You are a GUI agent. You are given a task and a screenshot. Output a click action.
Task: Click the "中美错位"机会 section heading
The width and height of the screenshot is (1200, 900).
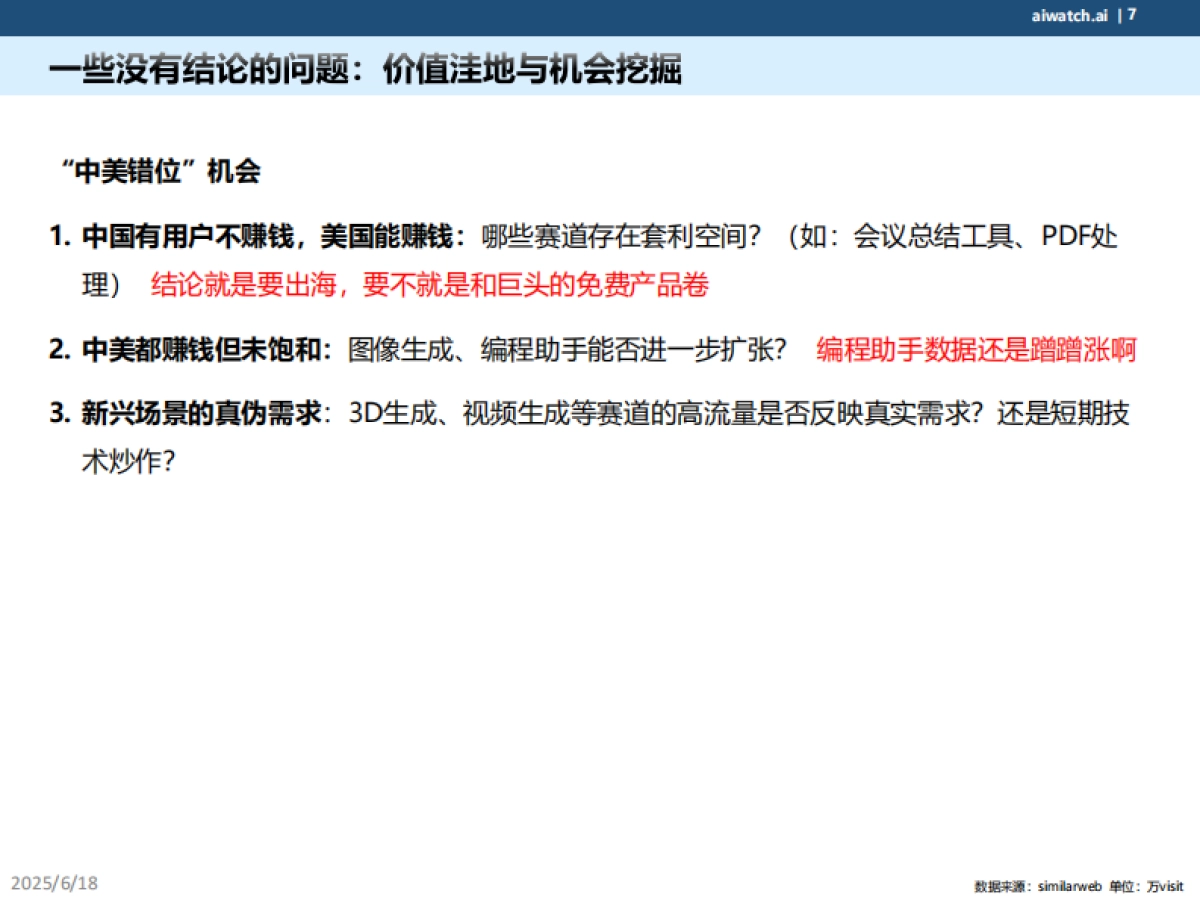(161, 169)
